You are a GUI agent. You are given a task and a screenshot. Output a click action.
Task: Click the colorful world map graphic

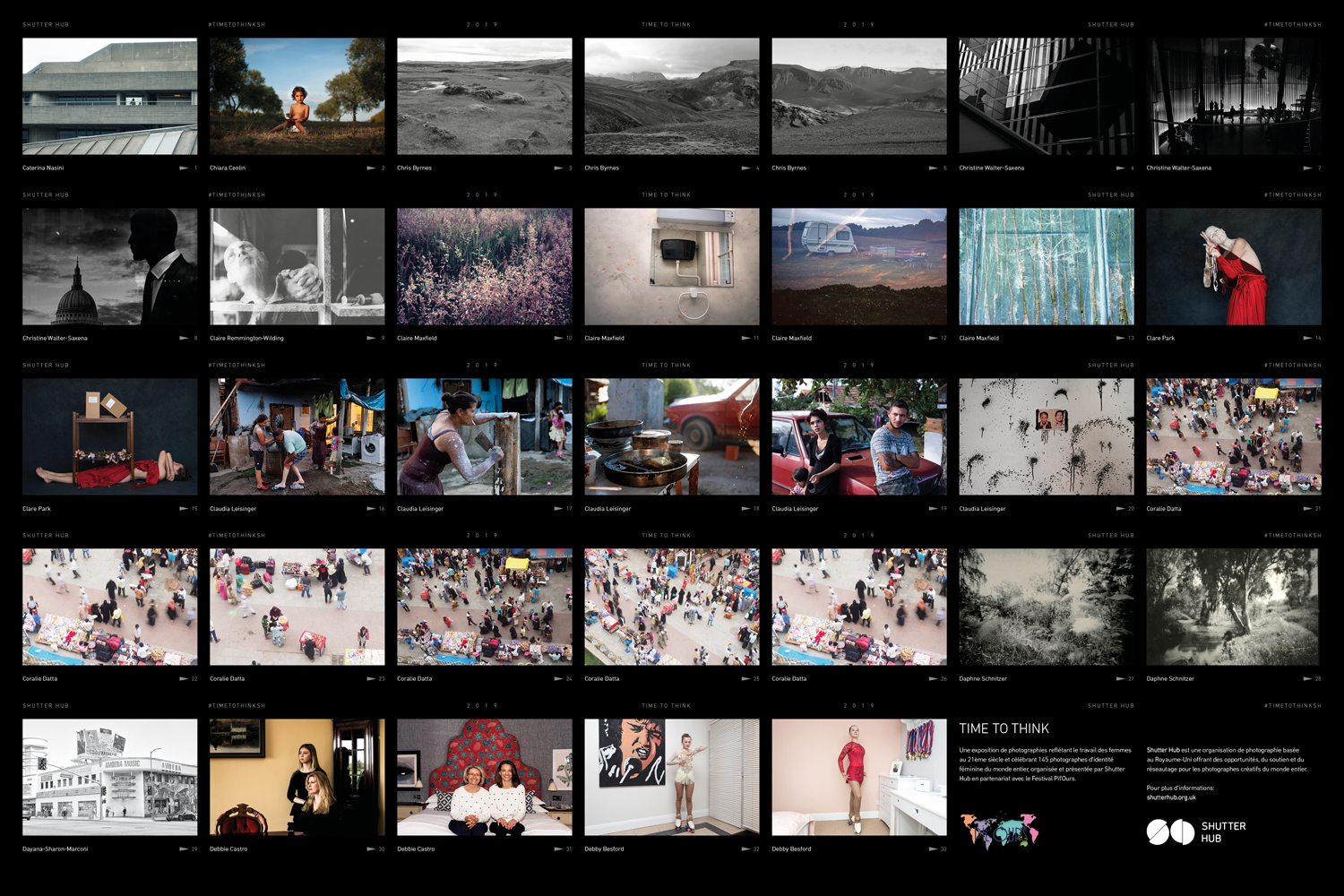[x=999, y=831]
